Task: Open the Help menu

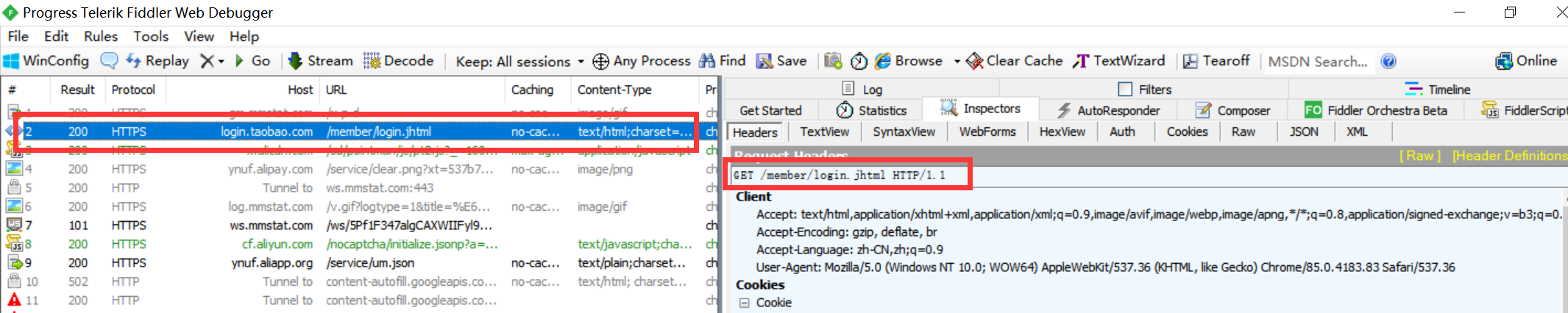Action: [244, 36]
